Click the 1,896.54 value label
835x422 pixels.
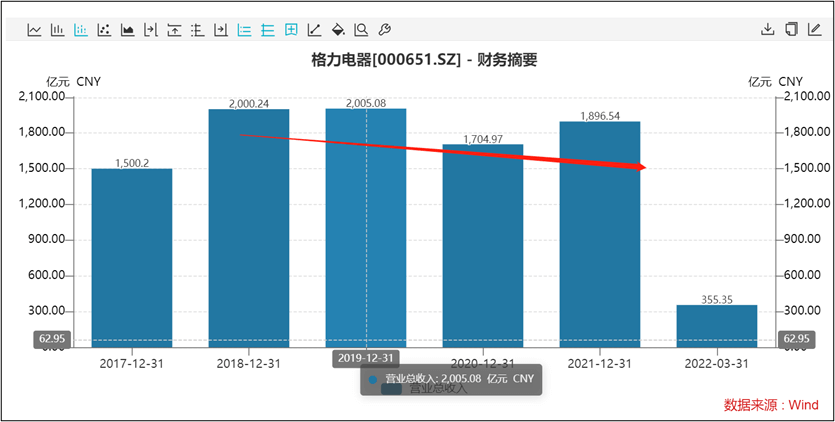pyautogui.click(x=600, y=116)
